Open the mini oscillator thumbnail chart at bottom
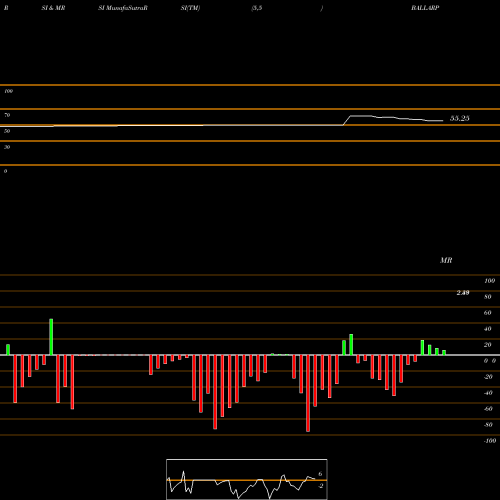Viewport: 500px width, 500px height. tap(247, 479)
